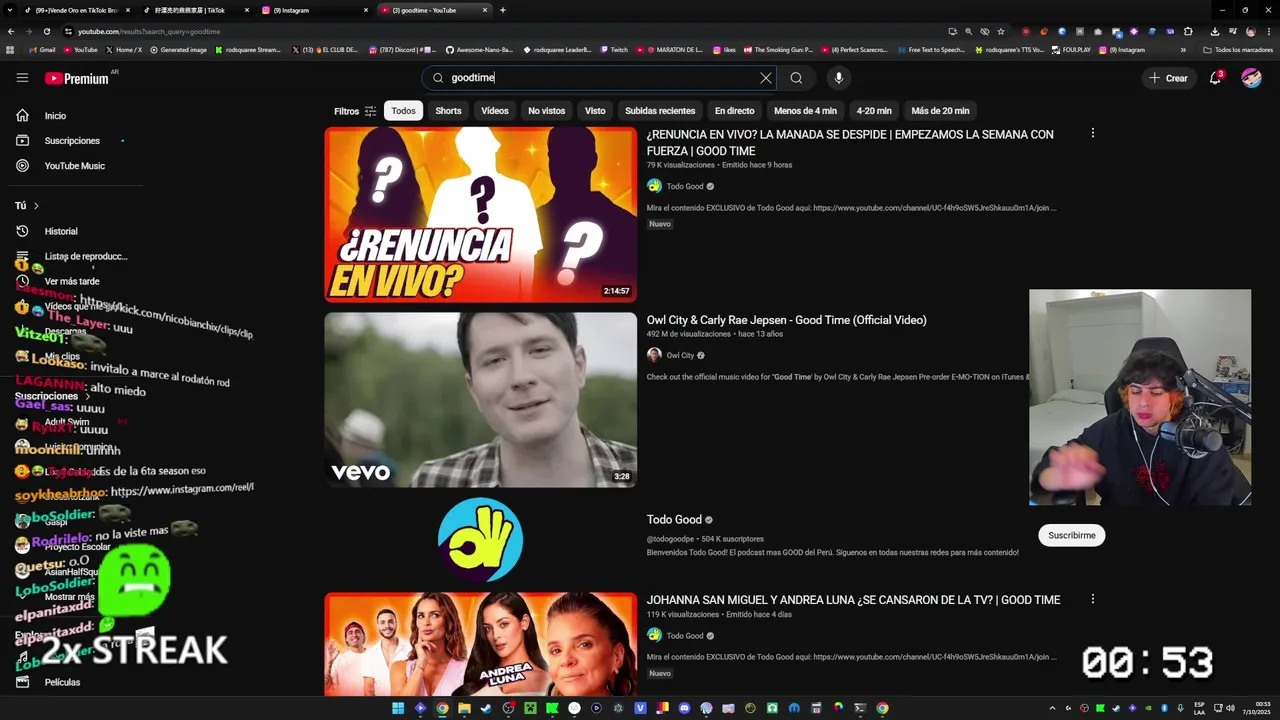Go to the YouTube Premium logo home

point(77,78)
